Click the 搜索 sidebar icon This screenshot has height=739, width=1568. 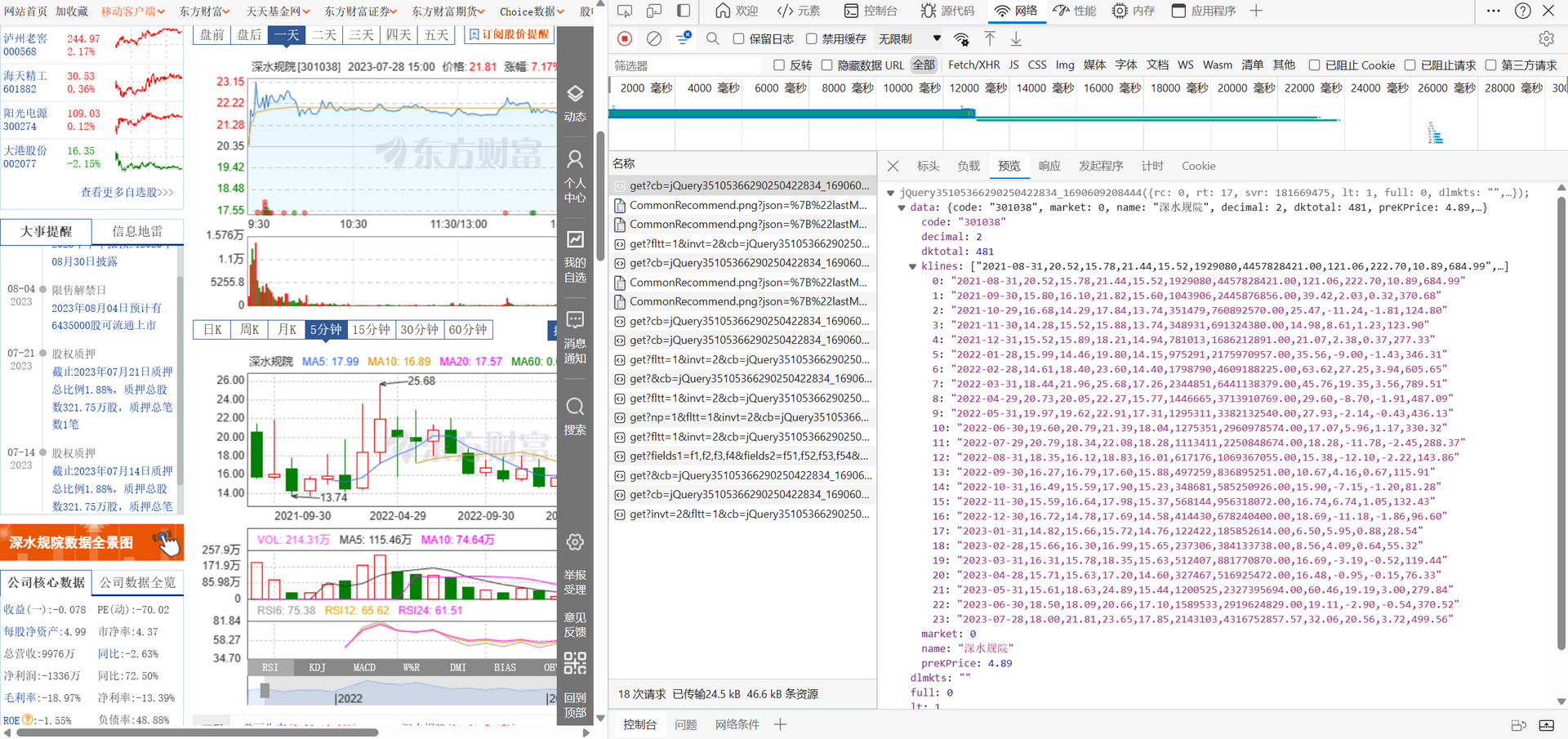575,416
